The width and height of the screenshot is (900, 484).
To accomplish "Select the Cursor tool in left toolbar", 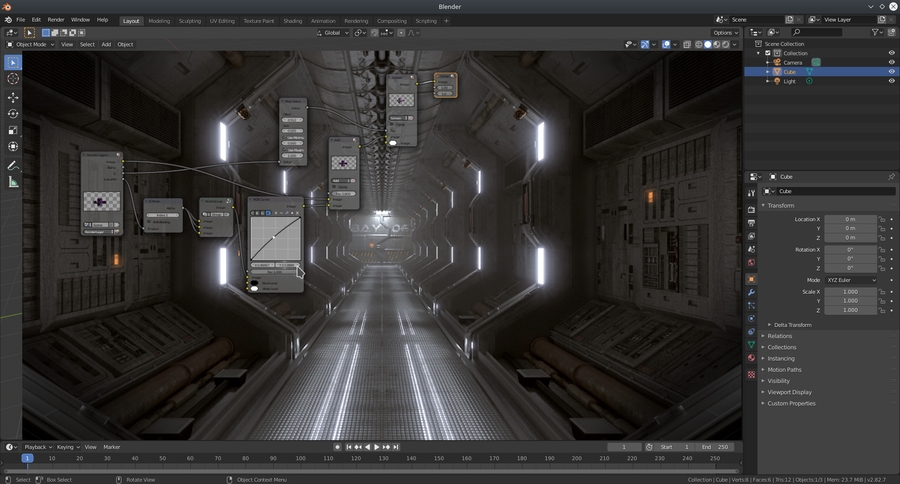I will click(x=13, y=79).
